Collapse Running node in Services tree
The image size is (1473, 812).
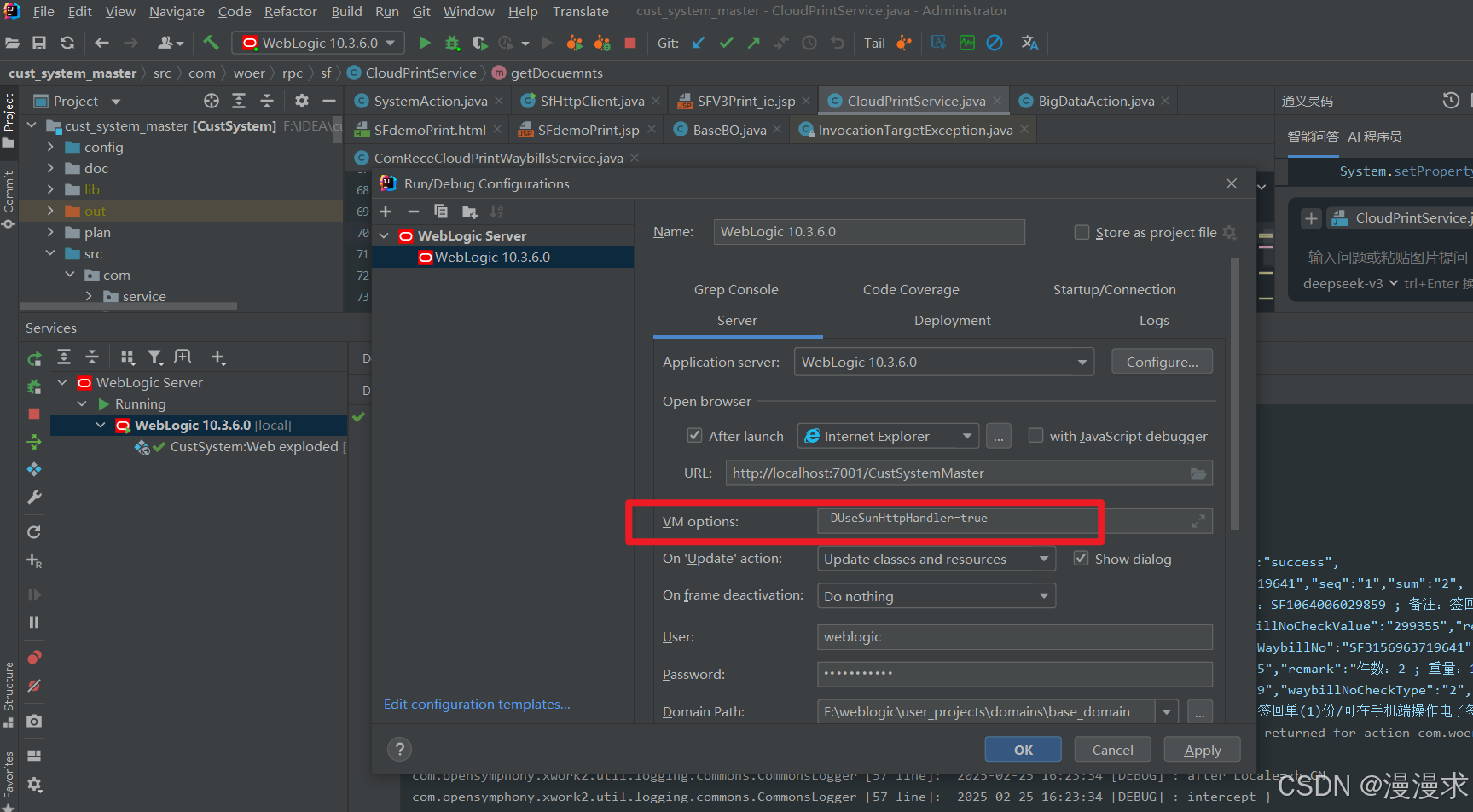click(82, 403)
